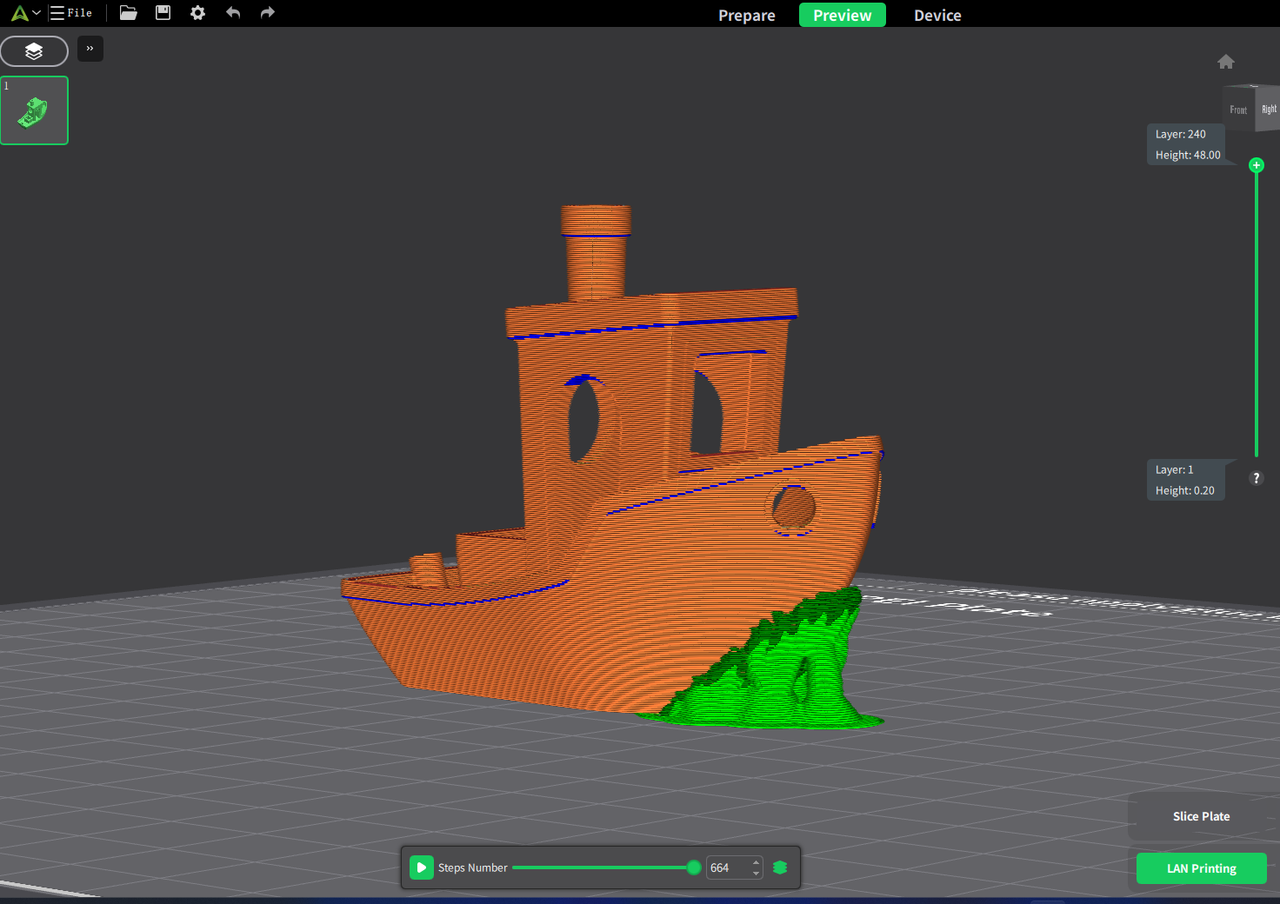
Task: Select plate 1 thumbnail
Action: (x=34, y=110)
